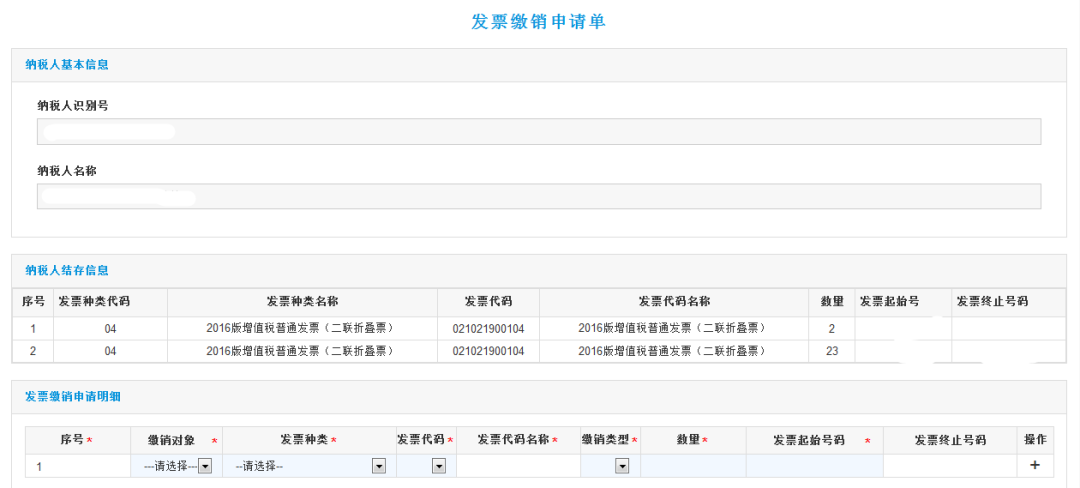Viewport: 1080px width, 488px height.
Task: Click the plus icon to add a row
Action: [1034, 466]
